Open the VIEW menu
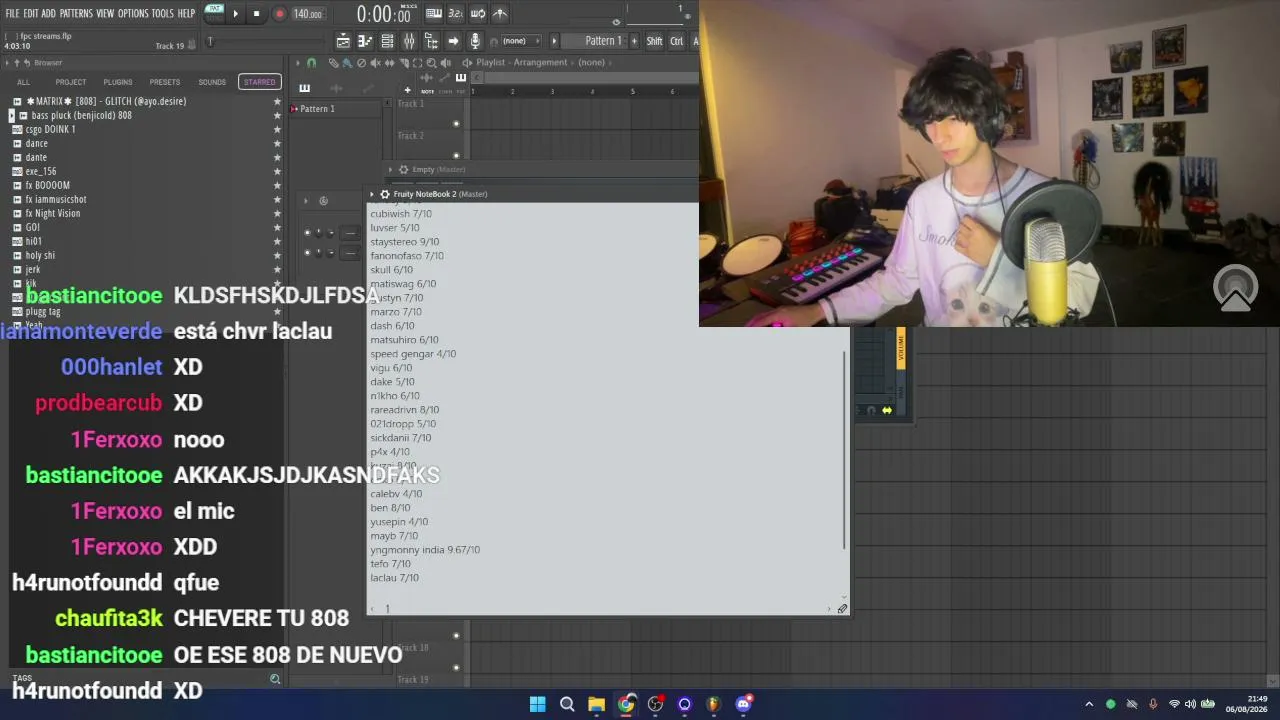This screenshot has height=720, width=1280. 105,14
